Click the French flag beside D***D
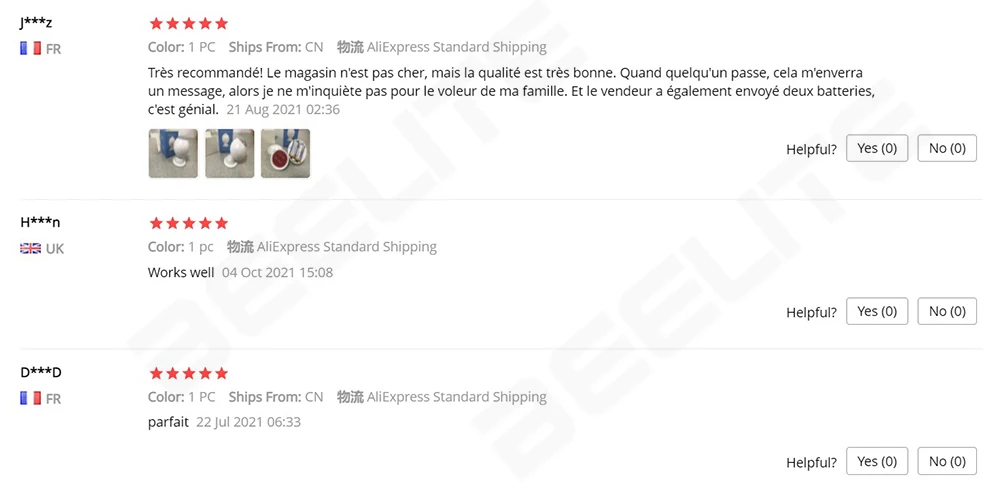The image size is (1000, 498). tap(30, 398)
